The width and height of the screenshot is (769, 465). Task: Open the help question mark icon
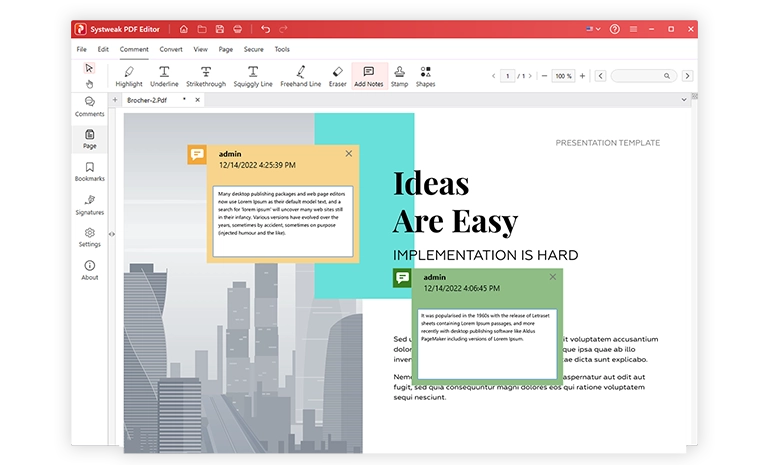coord(615,29)
